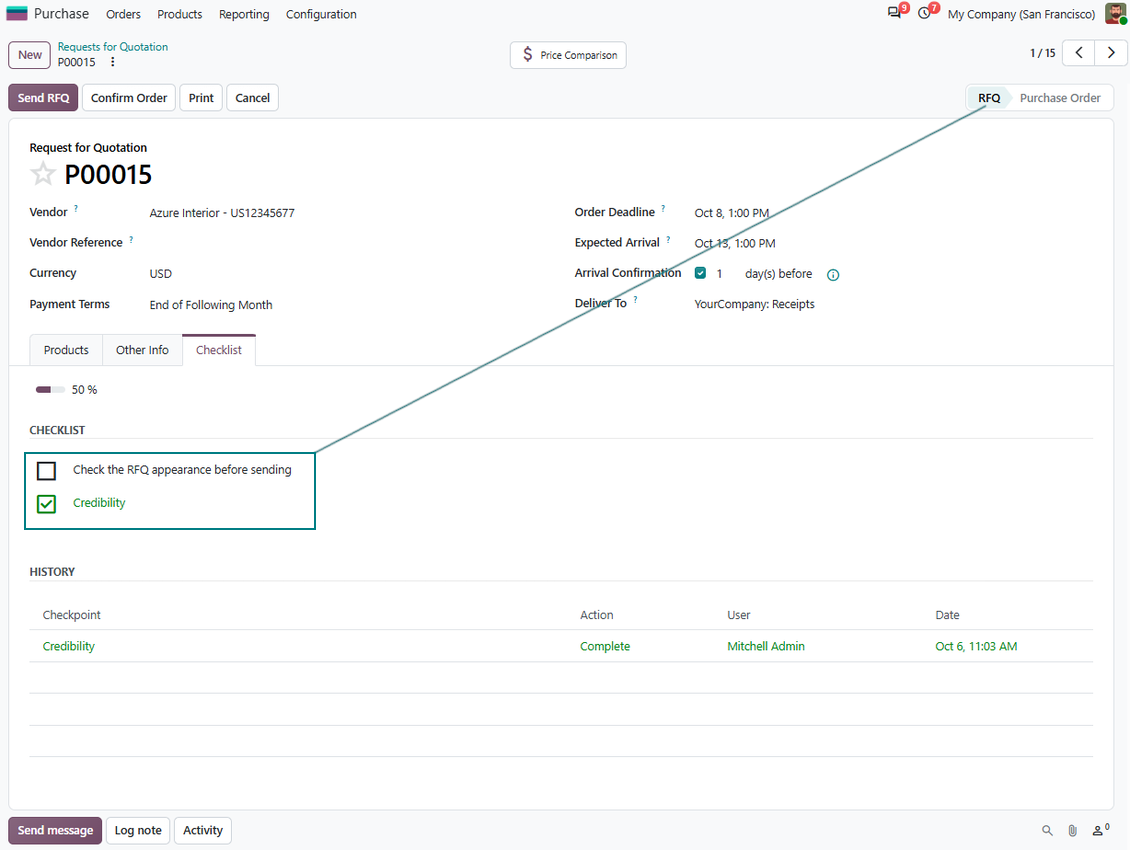Show followers icon in chatter
1130x850 pixels.
(1100, 830)
